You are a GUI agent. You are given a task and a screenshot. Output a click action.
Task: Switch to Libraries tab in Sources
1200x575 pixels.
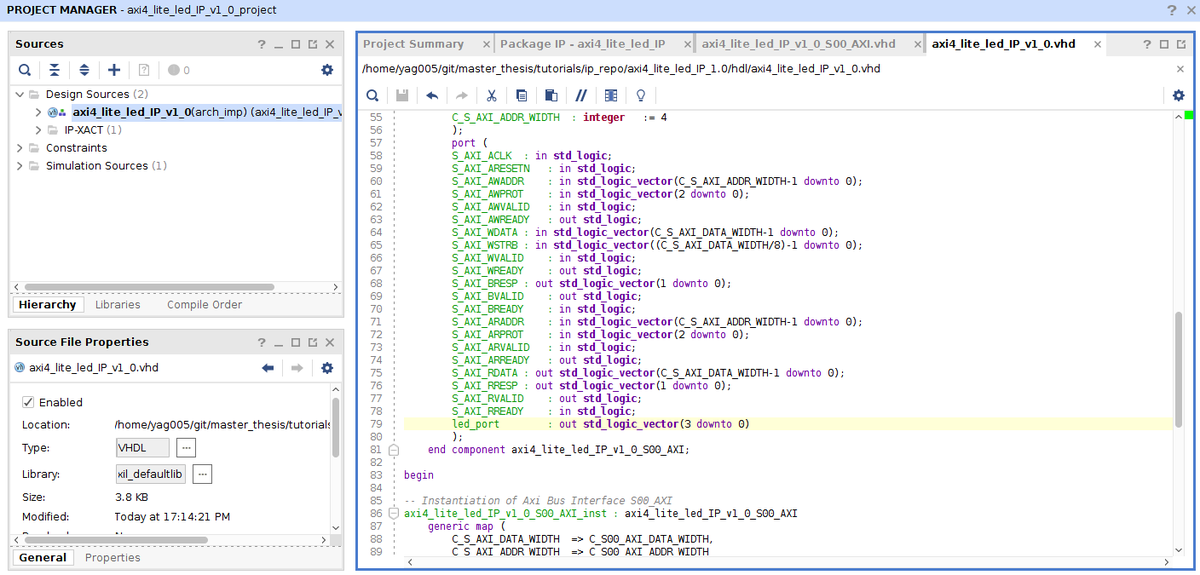[x=118, y=305]
